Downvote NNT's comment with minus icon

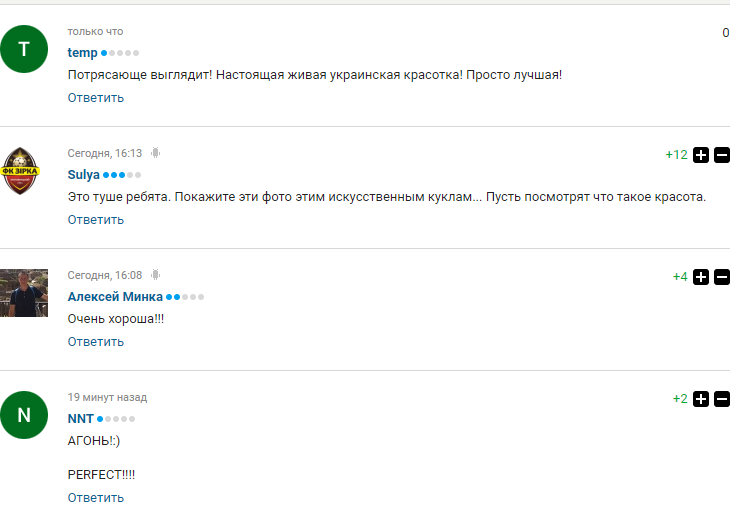point(722,399)
